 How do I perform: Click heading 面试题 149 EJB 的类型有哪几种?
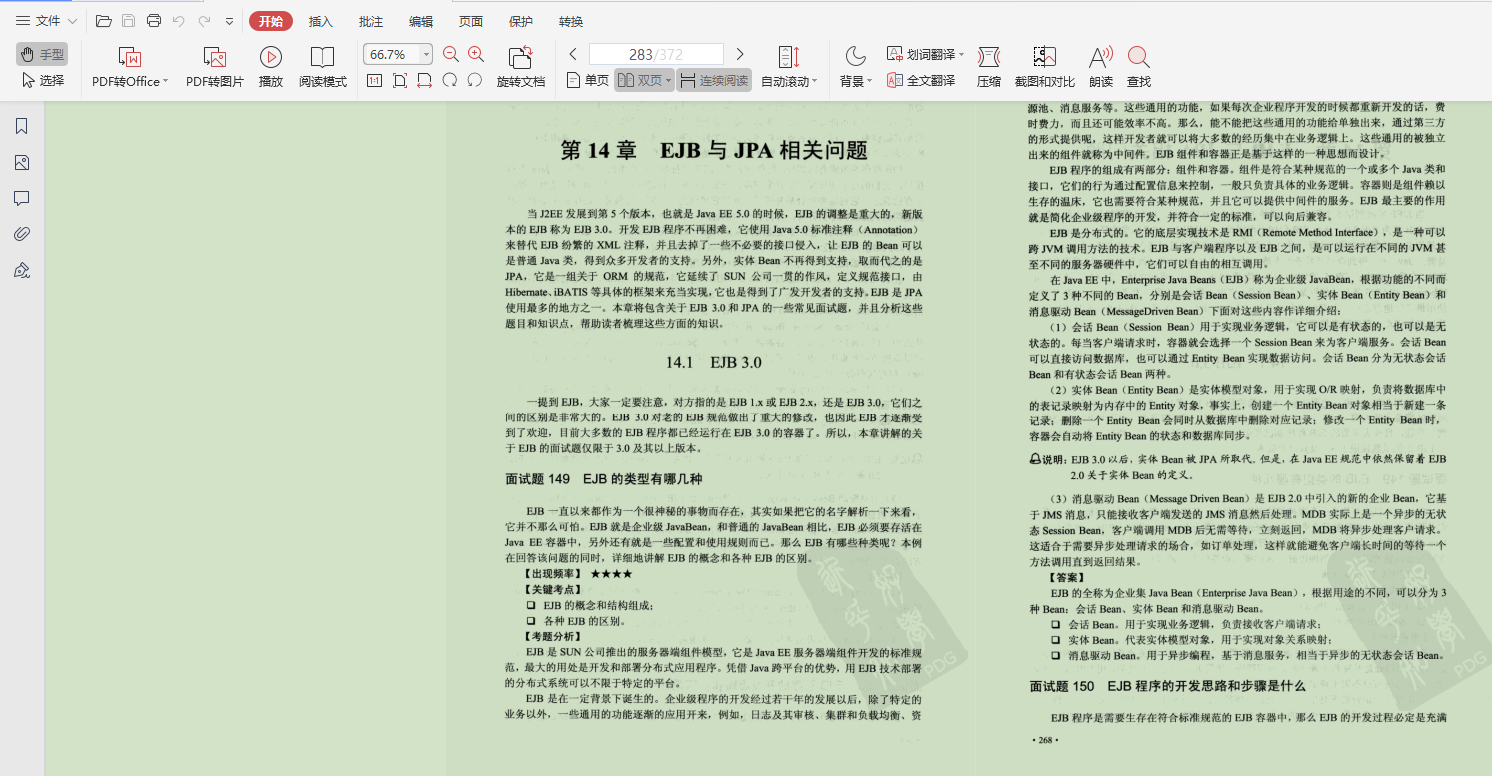[x=604, y=479]
